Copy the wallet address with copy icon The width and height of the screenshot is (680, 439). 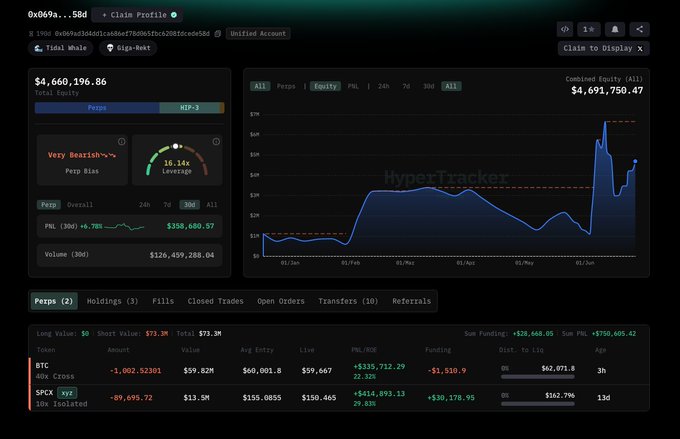pos(218,33)
